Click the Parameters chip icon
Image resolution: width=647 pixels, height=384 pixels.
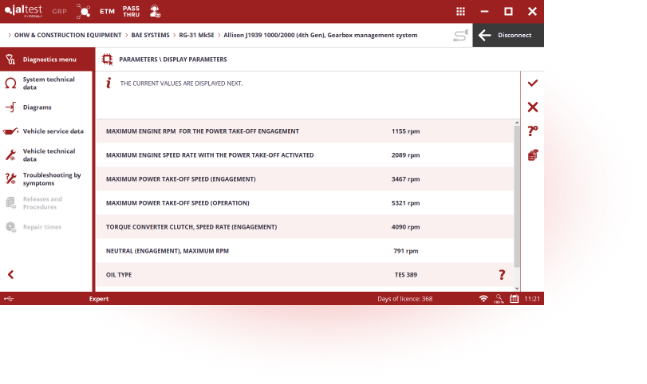point(107,59)
